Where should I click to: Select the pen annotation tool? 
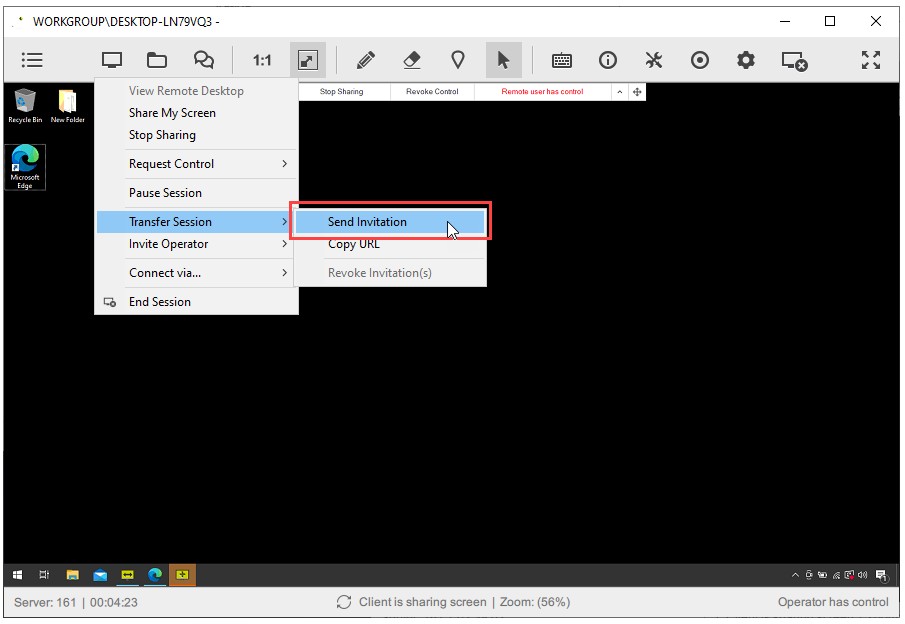[x=365, y=60]
